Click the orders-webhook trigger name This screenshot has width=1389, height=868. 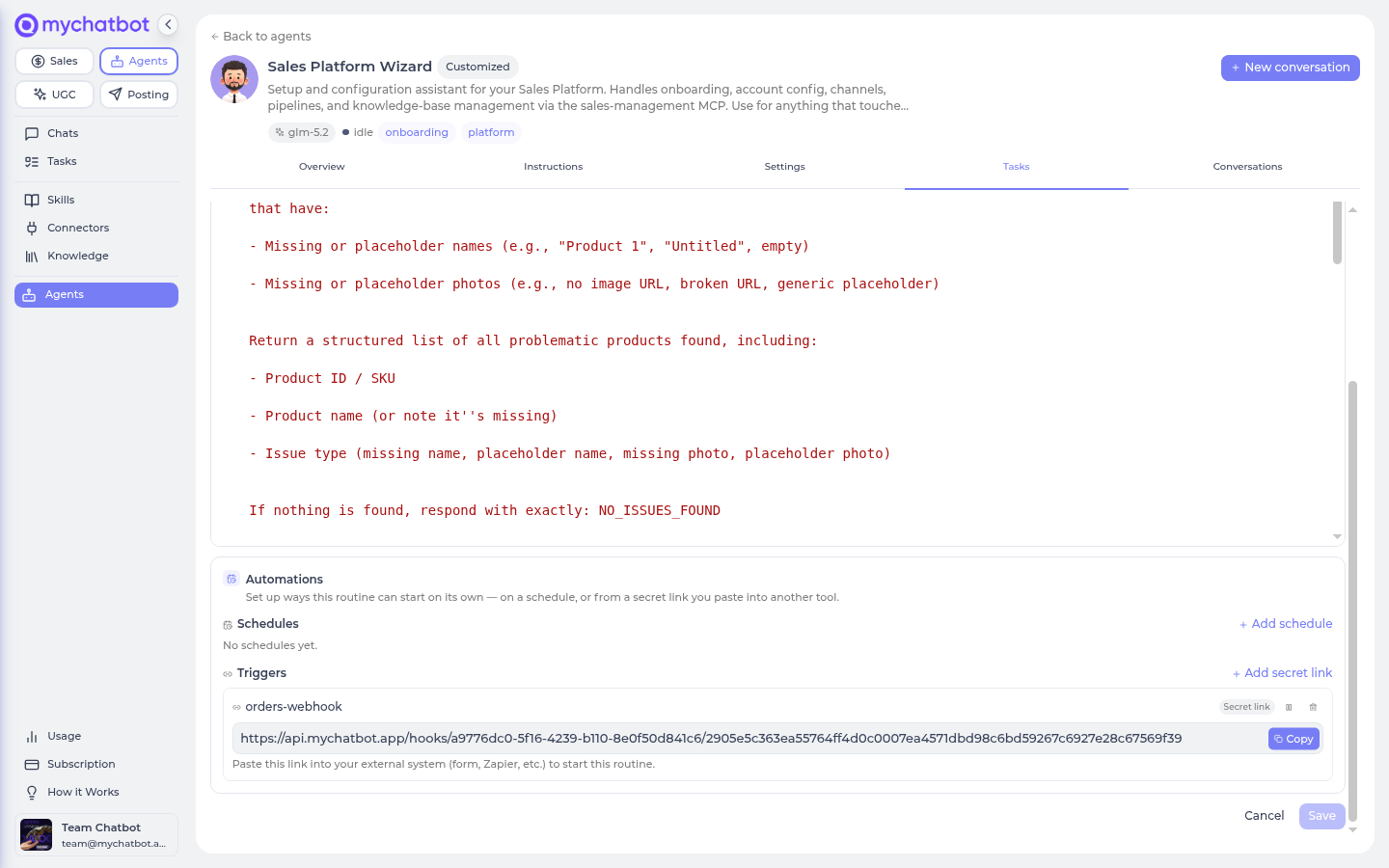click(293, 707)
